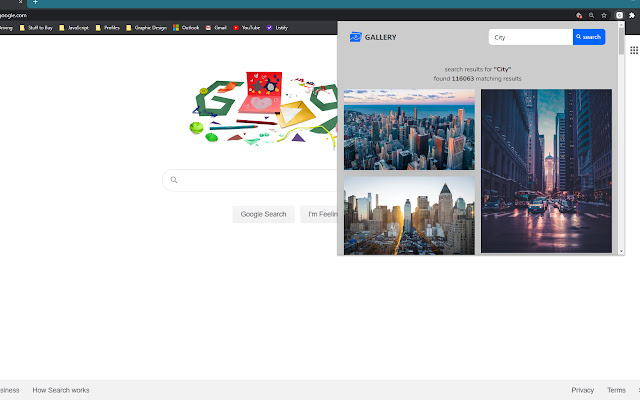Open the Terms footer link

[616, 390]
